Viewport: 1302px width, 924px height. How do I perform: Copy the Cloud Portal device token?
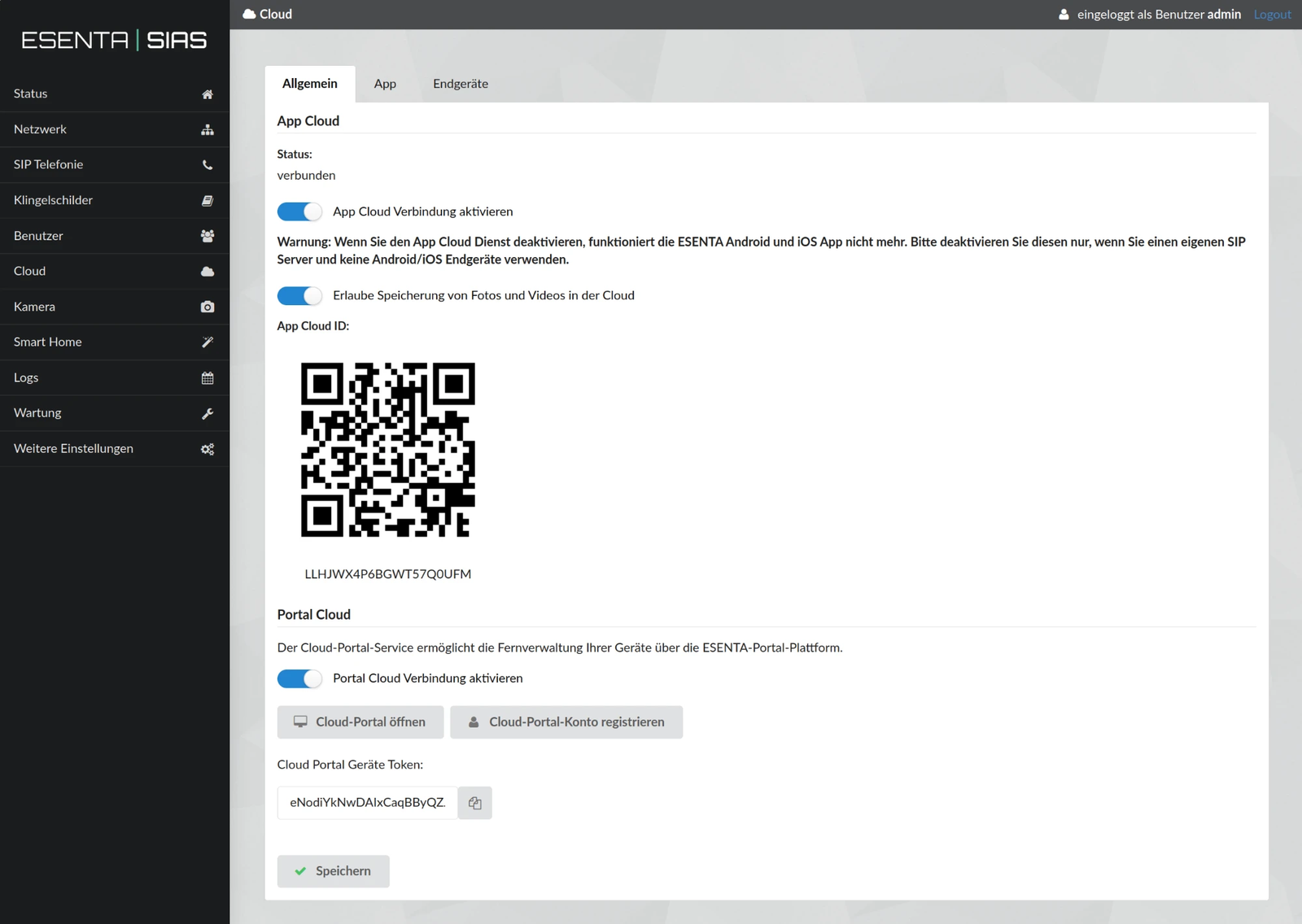click(x=475, y=803)
